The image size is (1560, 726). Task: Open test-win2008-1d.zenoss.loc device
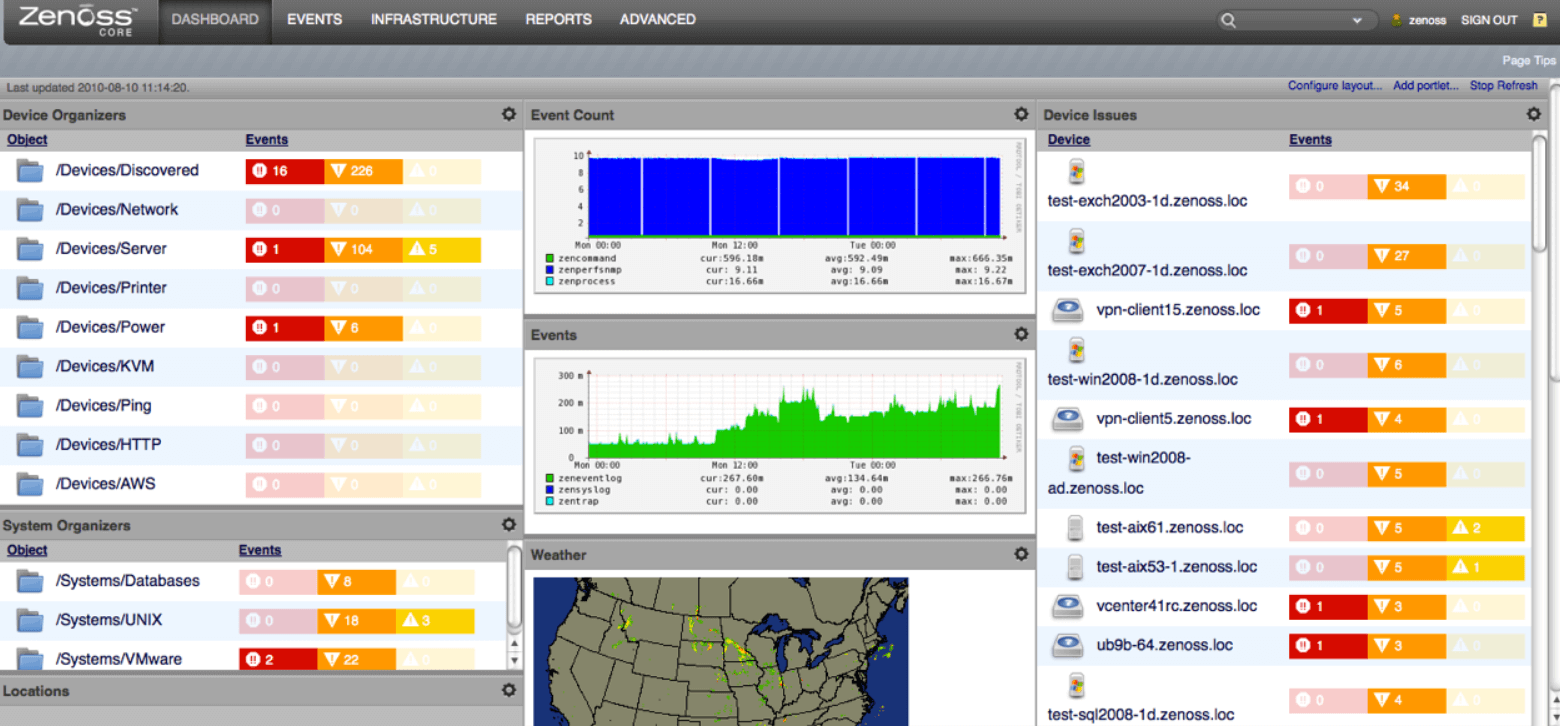(1142, 380)
